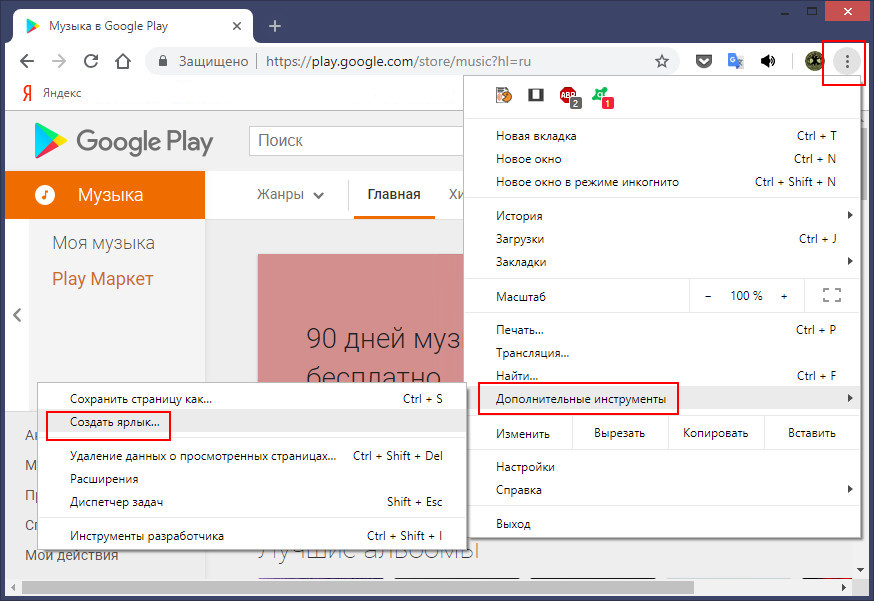Click the speaker volume extension icon
The width and height of the screenshot is (874, 601).
(768, 61)
